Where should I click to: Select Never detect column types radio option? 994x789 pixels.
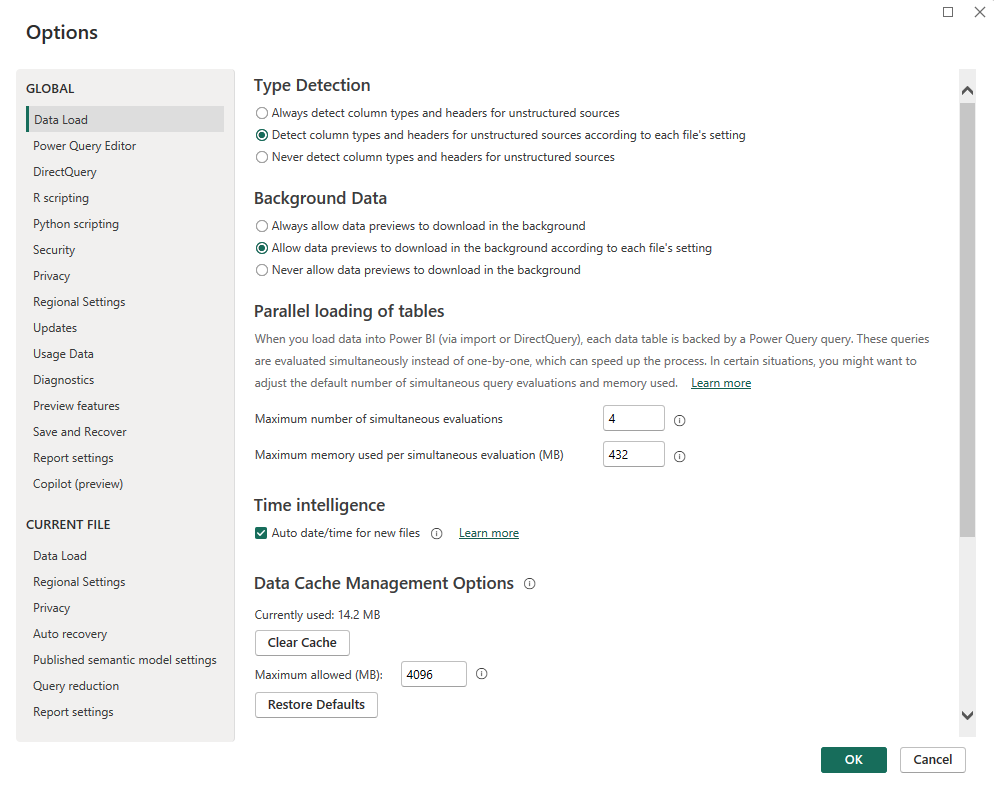[262, 157]
